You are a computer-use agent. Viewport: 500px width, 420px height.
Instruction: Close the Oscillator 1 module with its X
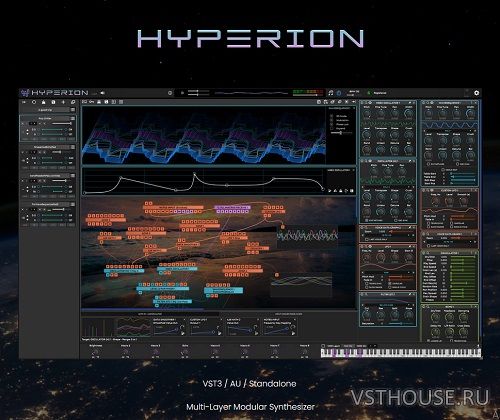(414, 103)
